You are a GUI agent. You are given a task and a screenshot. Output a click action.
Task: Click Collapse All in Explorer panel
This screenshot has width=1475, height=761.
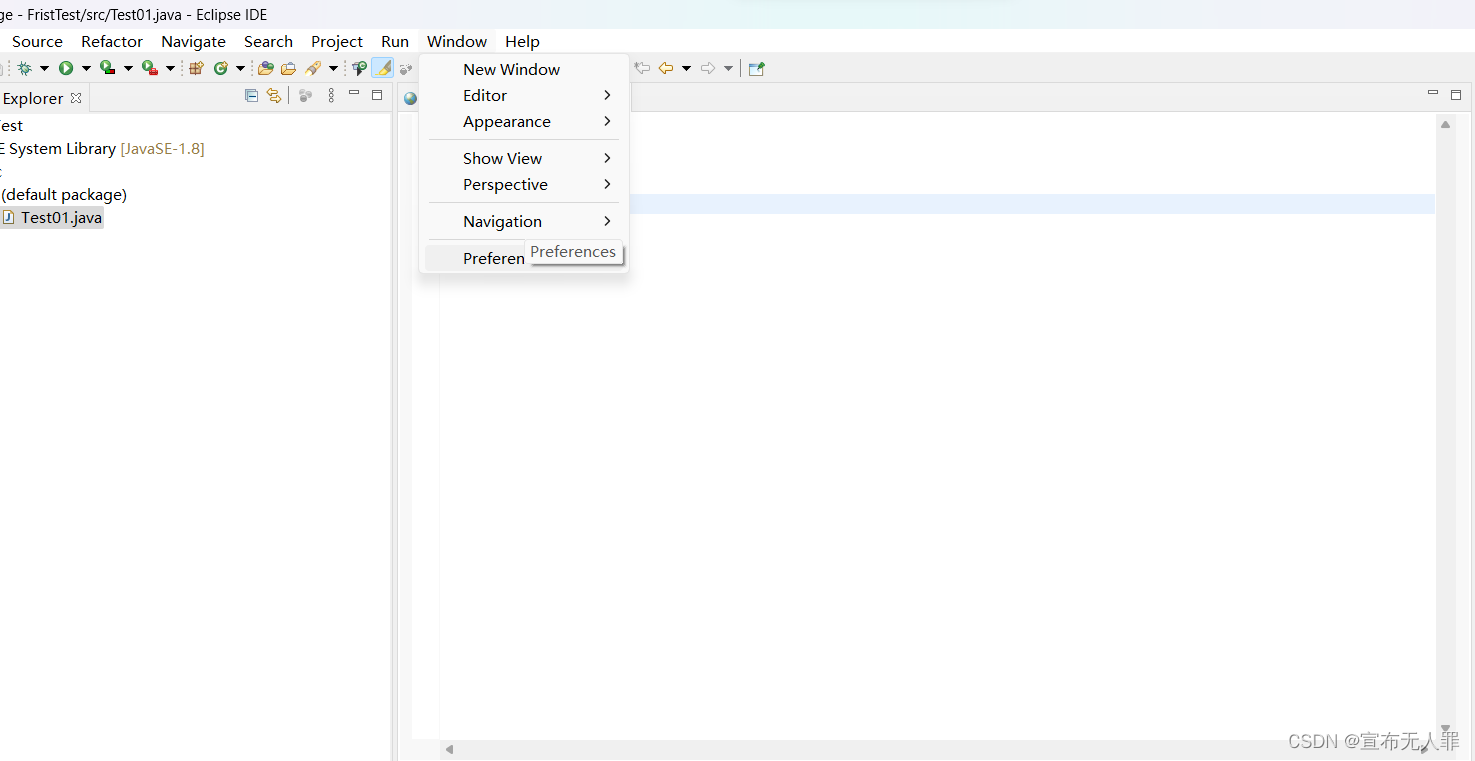(x=251, y=96)
